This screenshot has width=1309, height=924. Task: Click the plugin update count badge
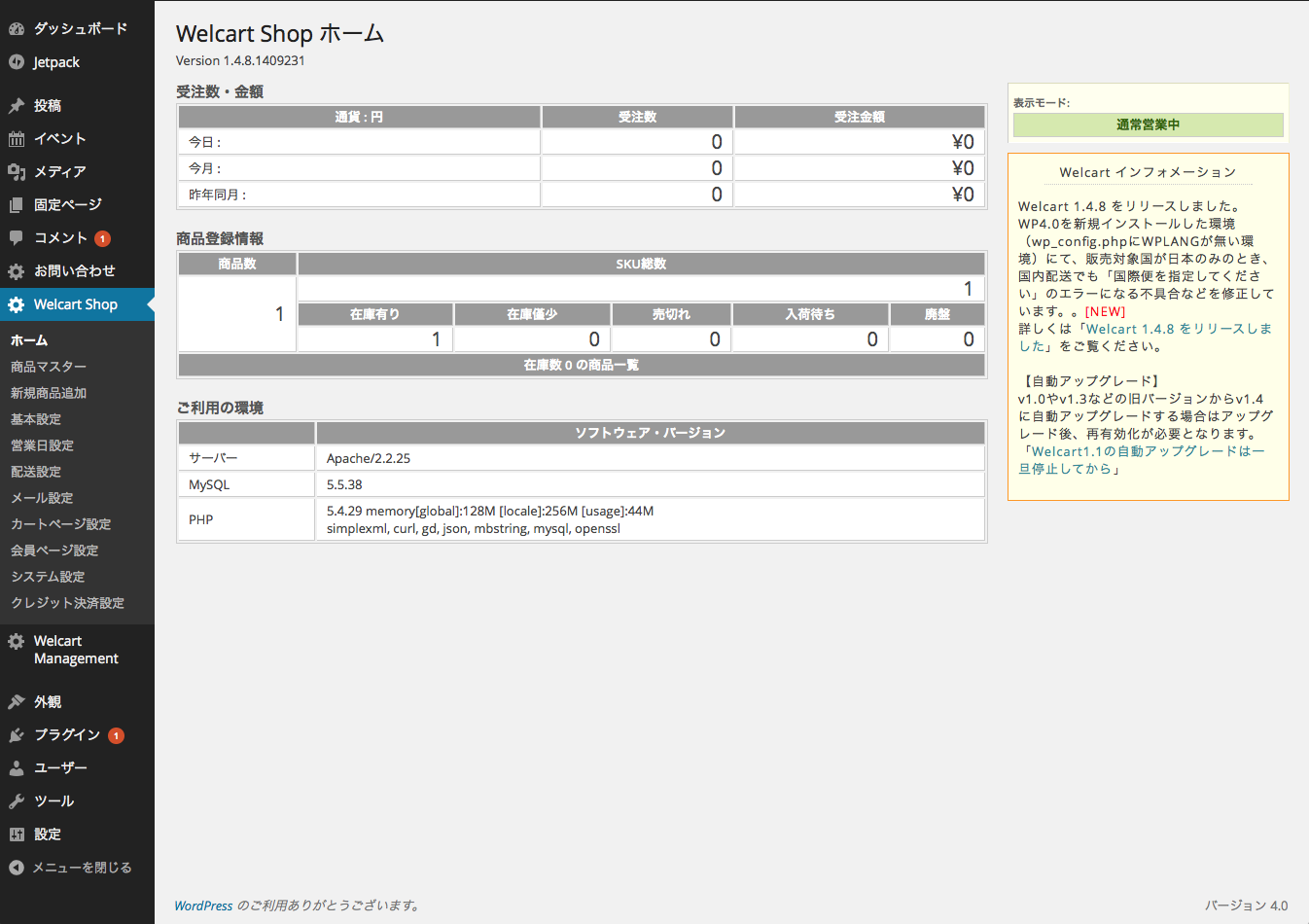pos(116,735)
